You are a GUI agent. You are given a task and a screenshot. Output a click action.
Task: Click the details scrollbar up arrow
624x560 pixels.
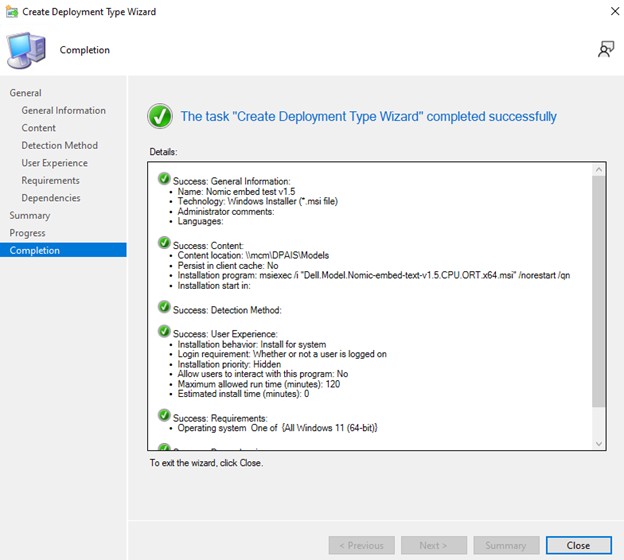(599, 170)
